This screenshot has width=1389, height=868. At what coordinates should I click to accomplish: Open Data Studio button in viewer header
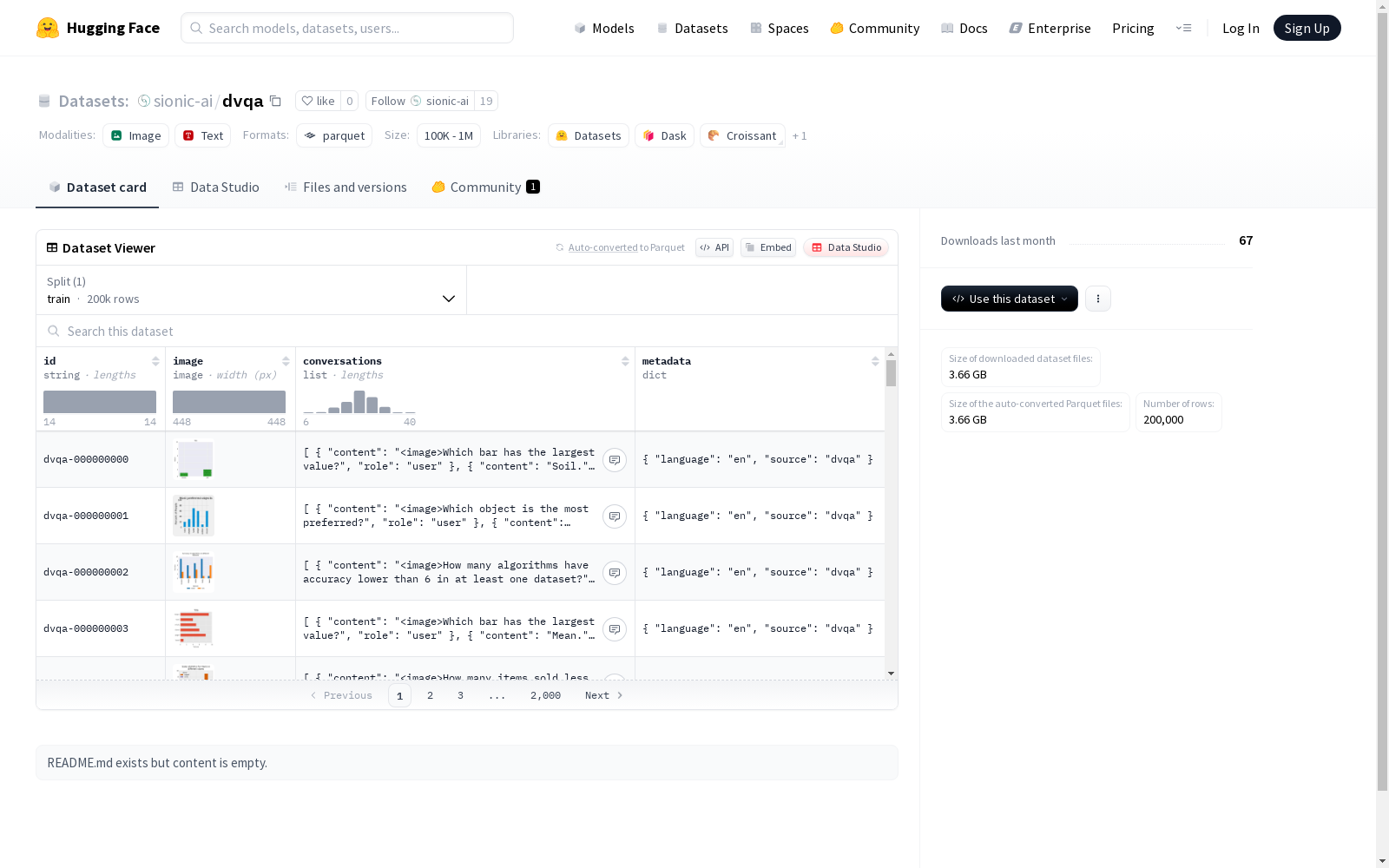[846, 247]
